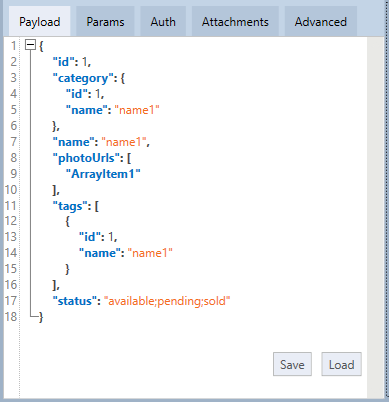Click the "ArrayItem1" array entry
The width and height of the screenshot is (389, 402).
[103, 174]
